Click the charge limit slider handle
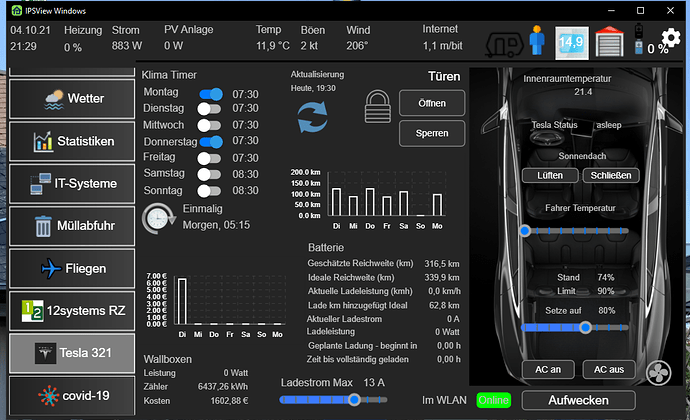This screenshot has width=690, height=420. 585,328
